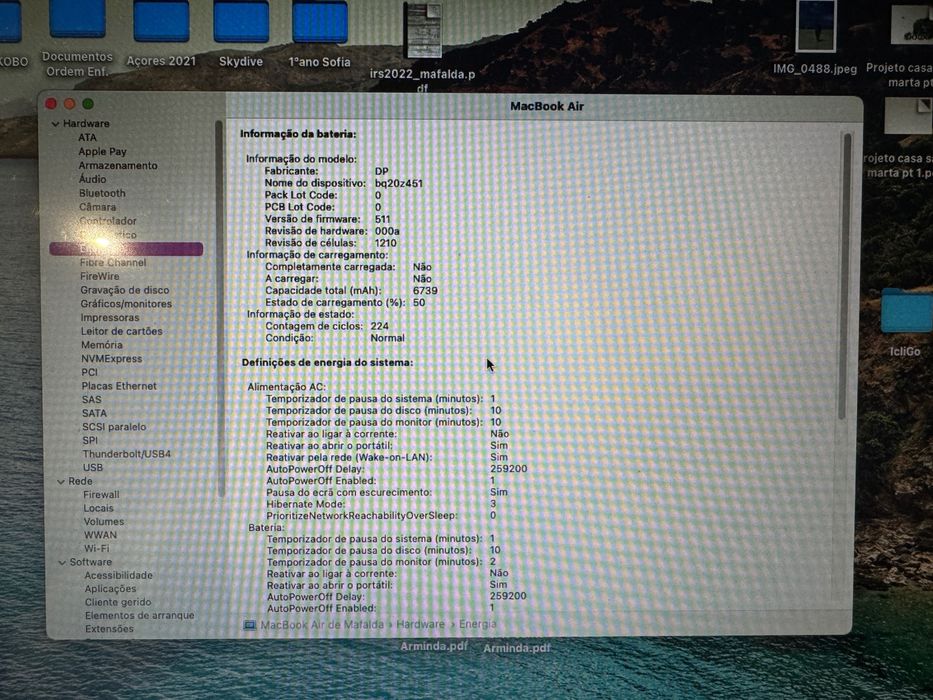
Task: Select Wi-Fi under Rede
Action: 96,549
